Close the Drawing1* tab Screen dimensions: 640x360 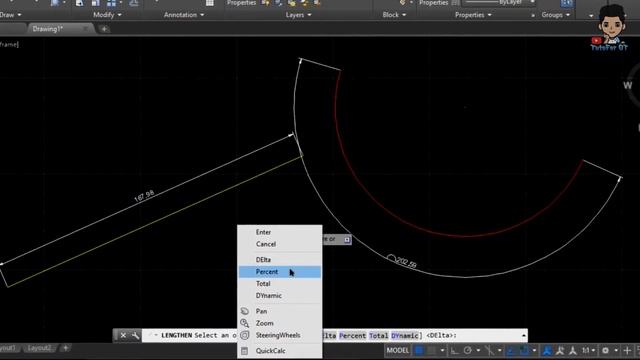(x=85, y=29)
